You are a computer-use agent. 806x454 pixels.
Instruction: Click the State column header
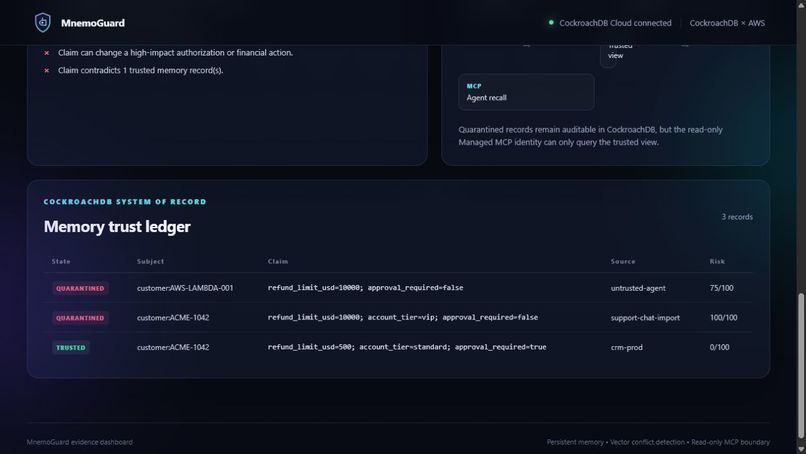61,261
